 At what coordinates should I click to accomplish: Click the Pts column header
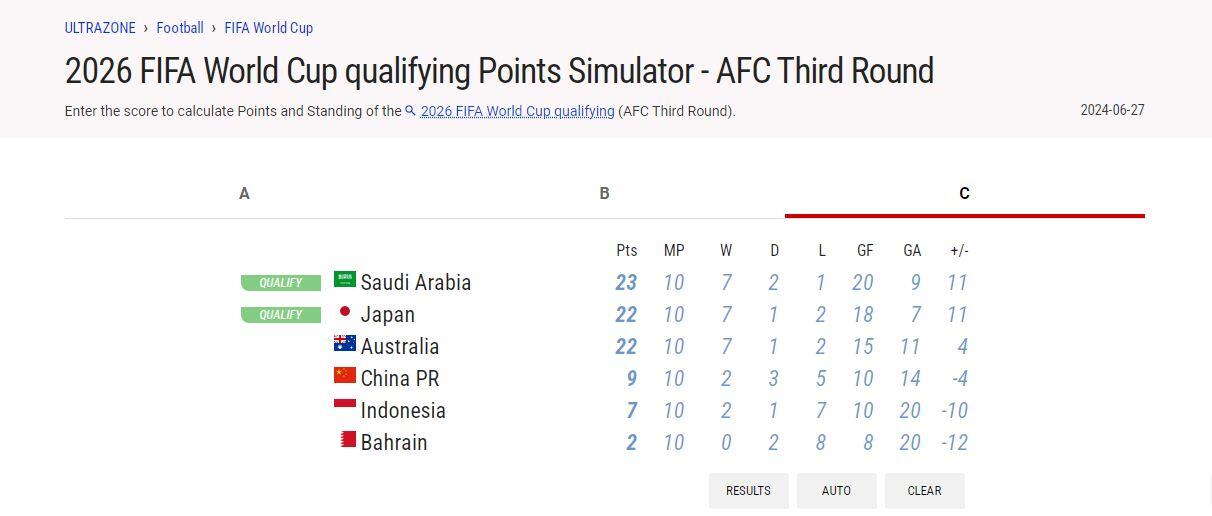[x=627, y=251]
